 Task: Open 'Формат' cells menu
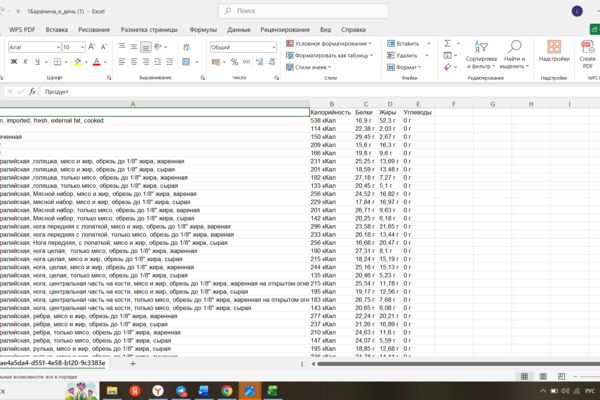[x=404, y=67]
